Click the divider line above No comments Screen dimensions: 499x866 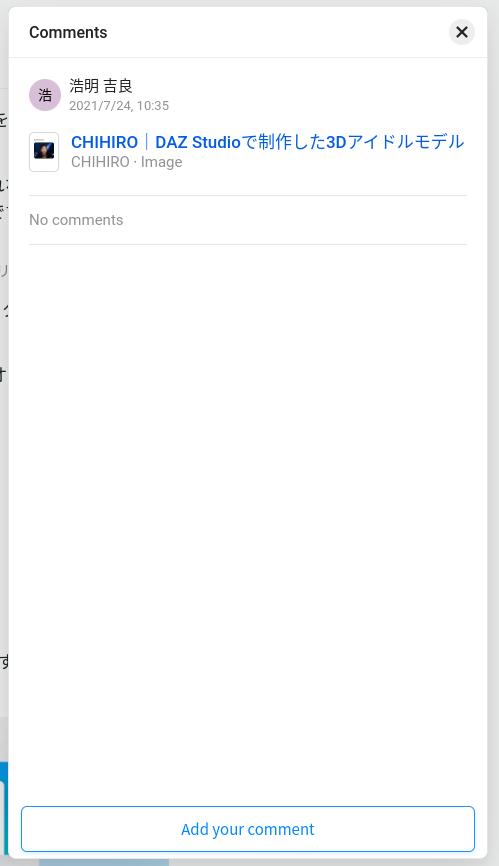248,195
